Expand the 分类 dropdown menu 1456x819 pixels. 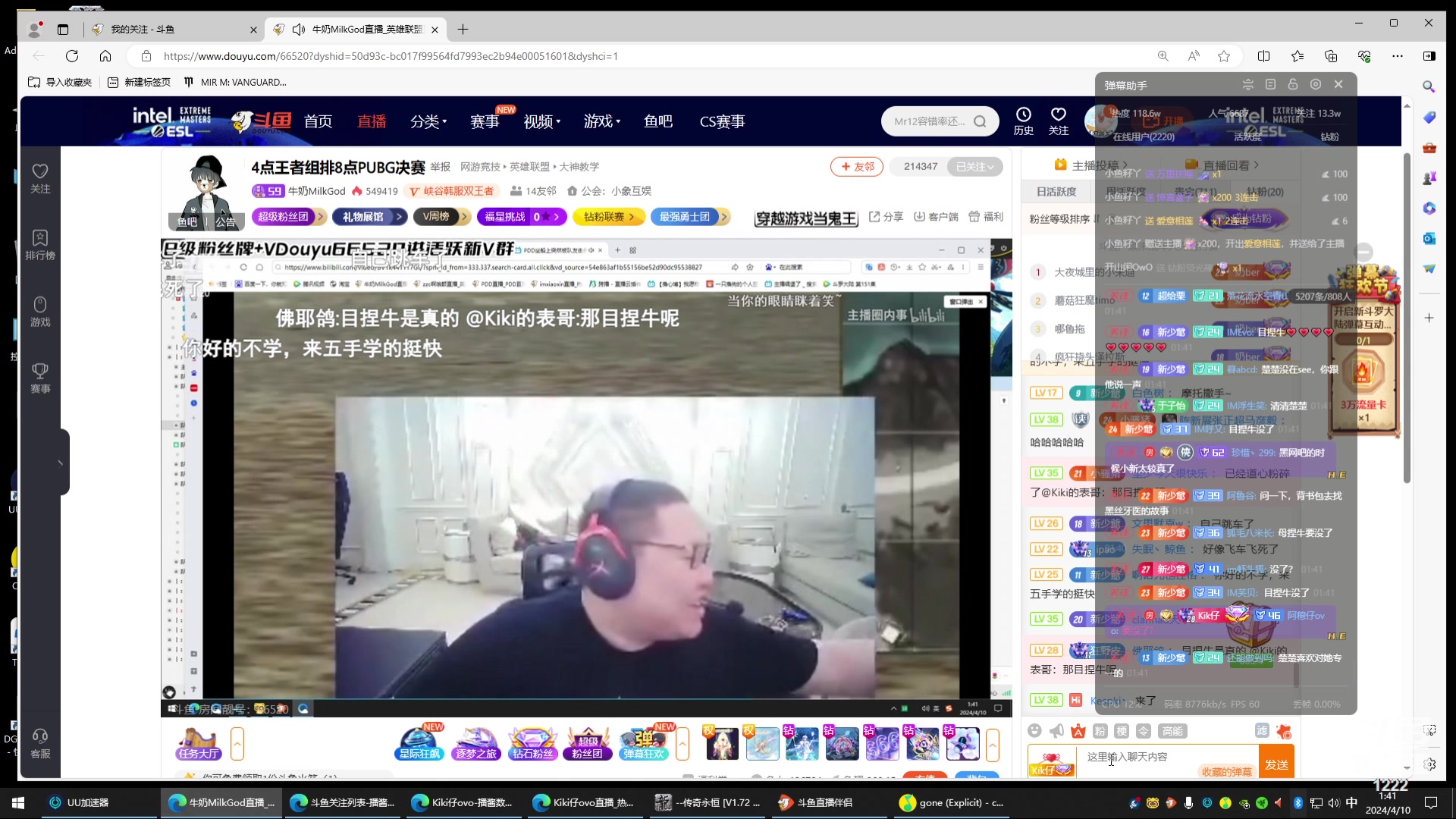(428, 121)
